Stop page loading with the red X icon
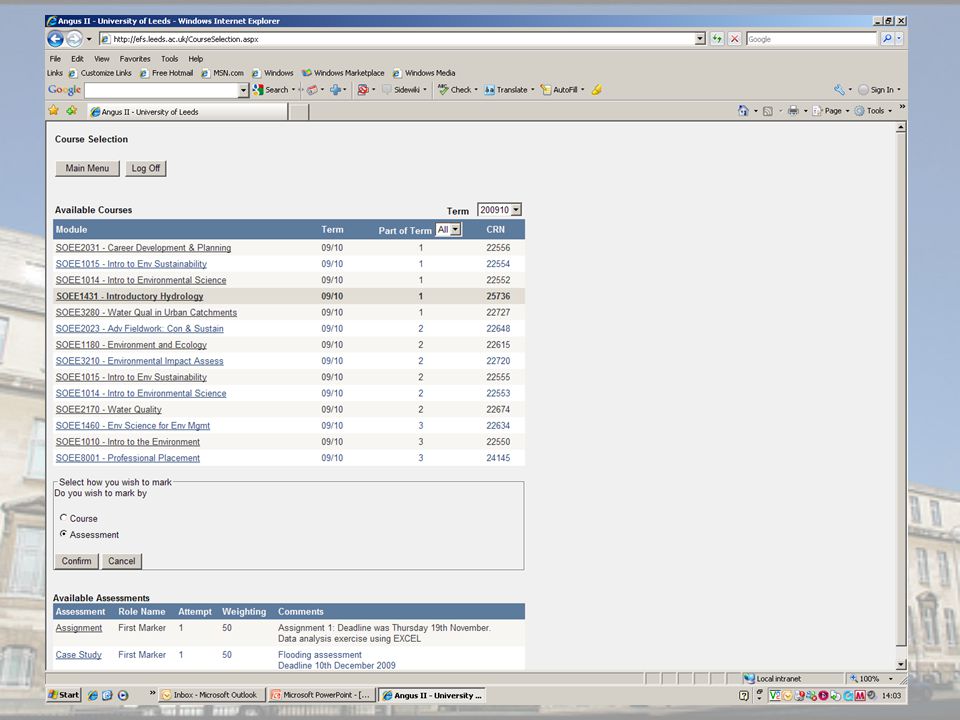The width and height of the screenshot is (960, 720). 735,39
